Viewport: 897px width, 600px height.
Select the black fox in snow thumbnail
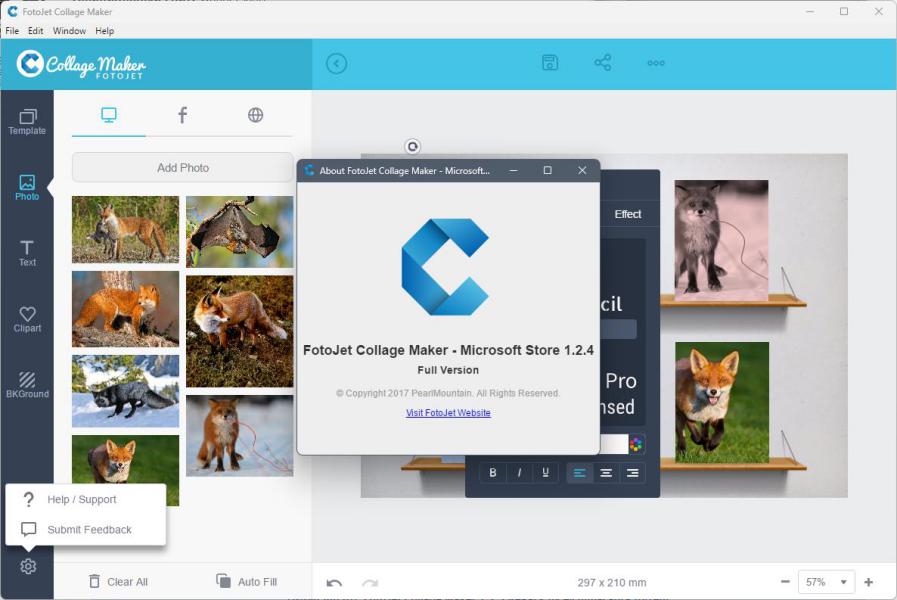pyautogui.click(x=125, y=391)
